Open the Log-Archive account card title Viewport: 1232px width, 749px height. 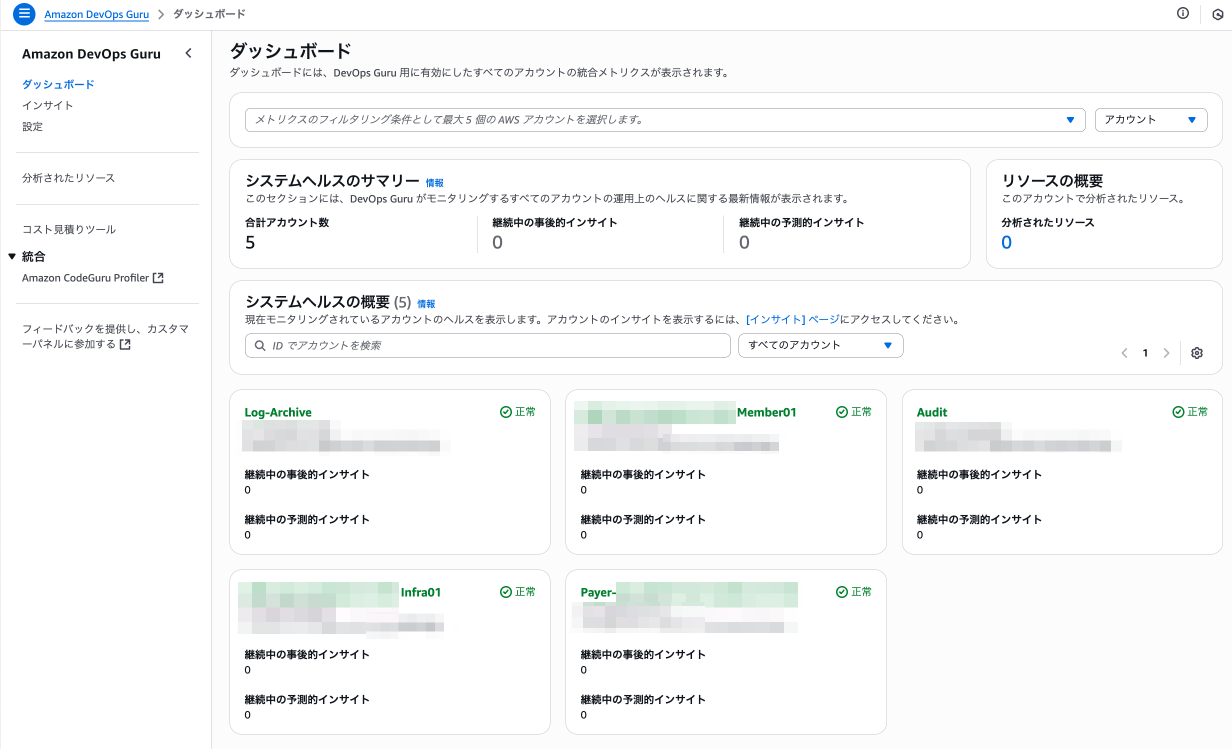[x=278, y=412]
